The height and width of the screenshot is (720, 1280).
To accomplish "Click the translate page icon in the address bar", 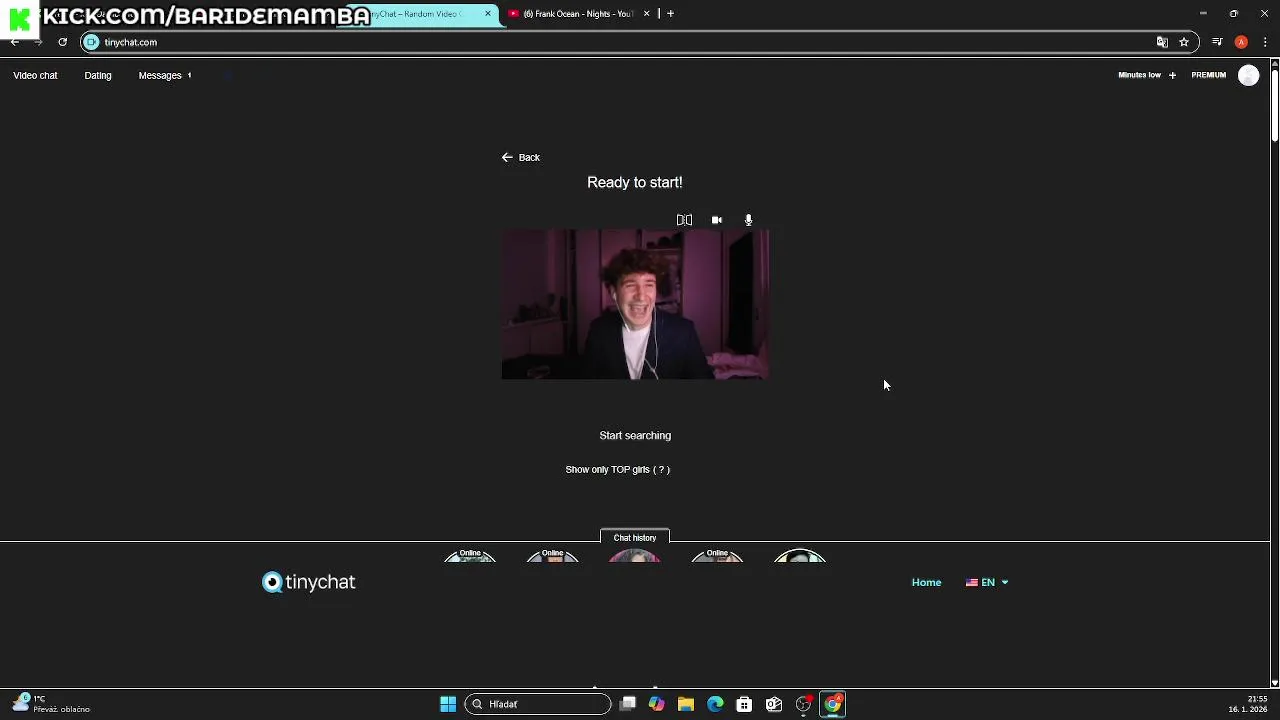I will click(1162, 42).
